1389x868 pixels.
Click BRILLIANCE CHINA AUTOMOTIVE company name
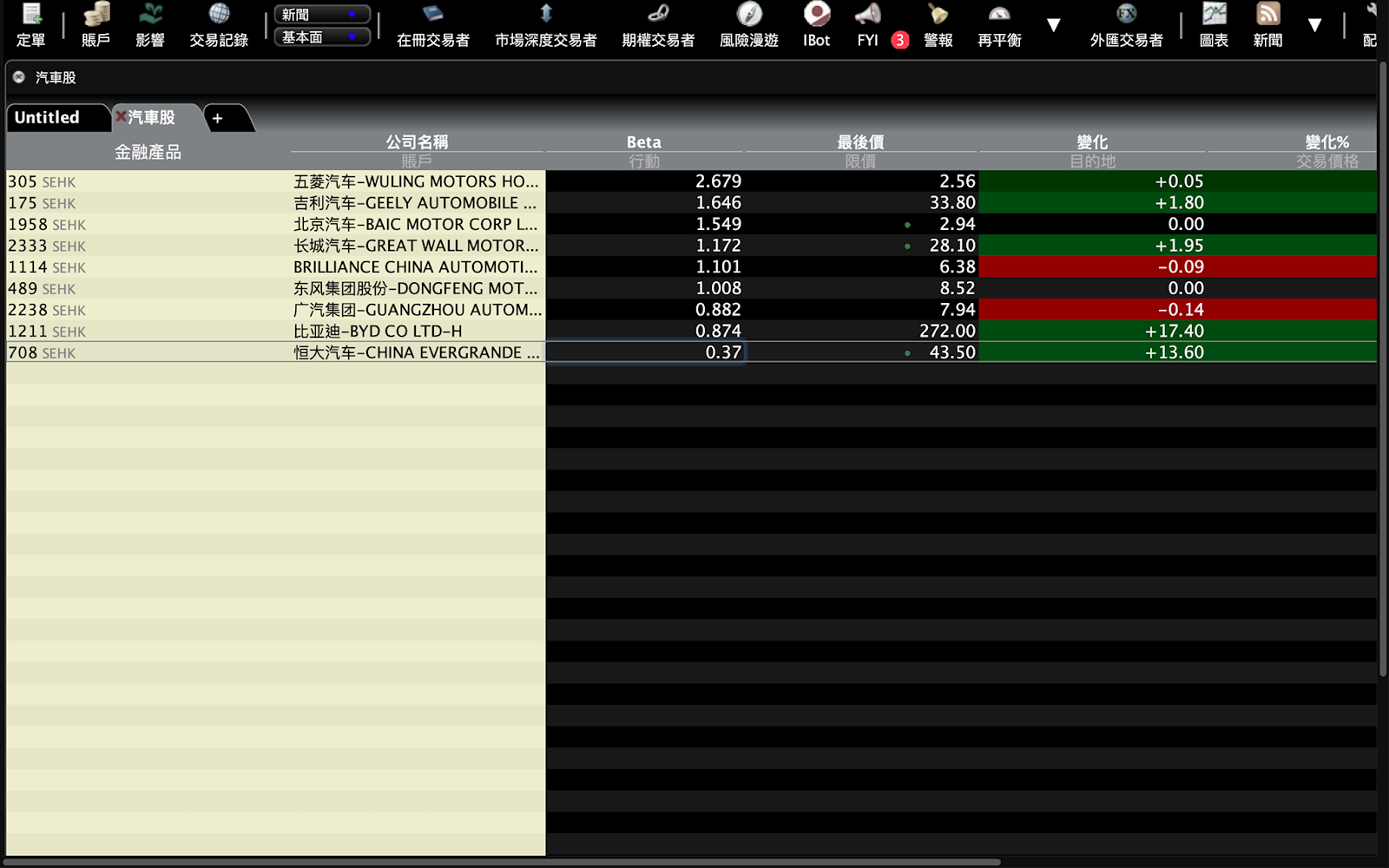(x=417, y=266)
